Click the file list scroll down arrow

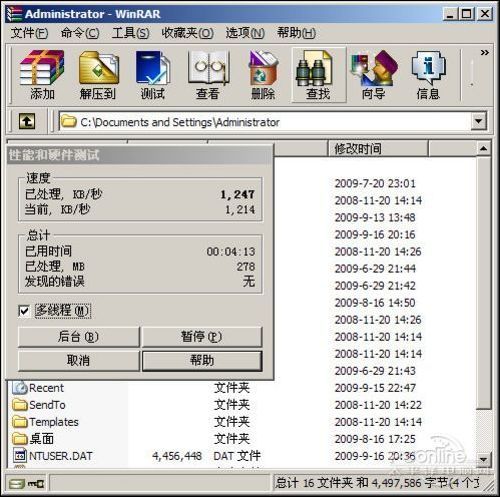(x=483, y=460)
